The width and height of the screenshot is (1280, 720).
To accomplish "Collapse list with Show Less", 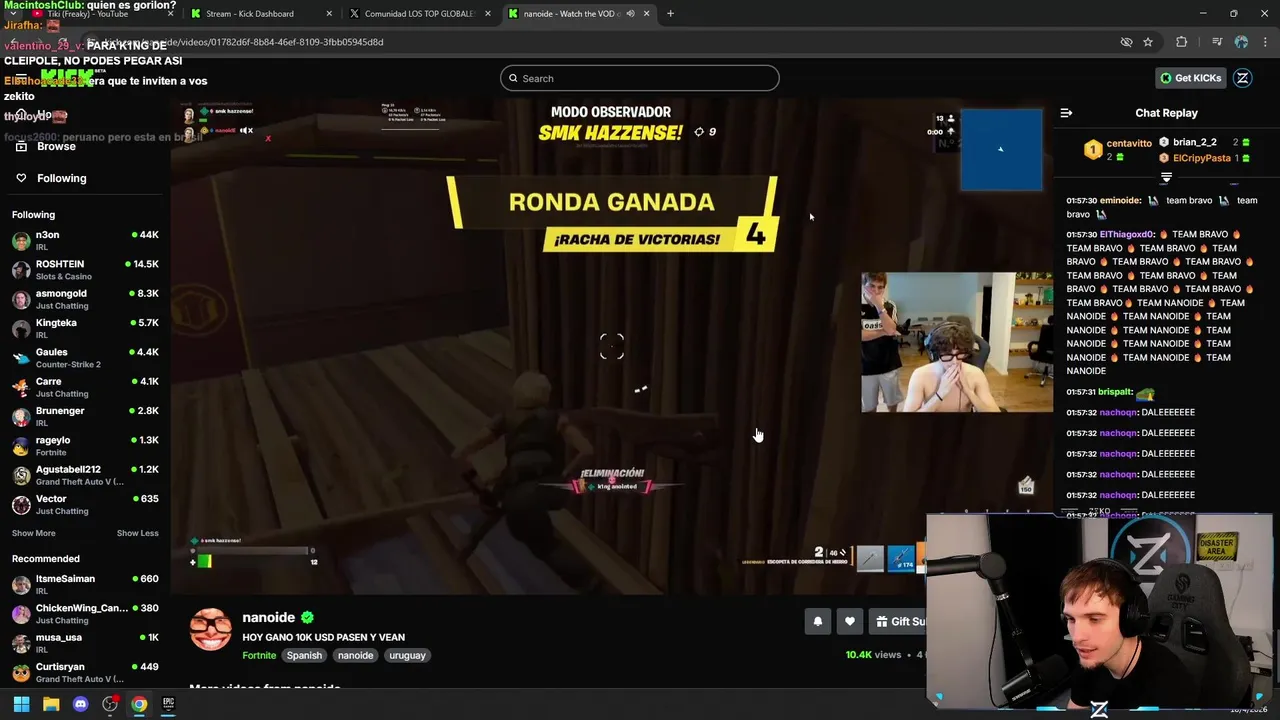I will click(138, 533).
